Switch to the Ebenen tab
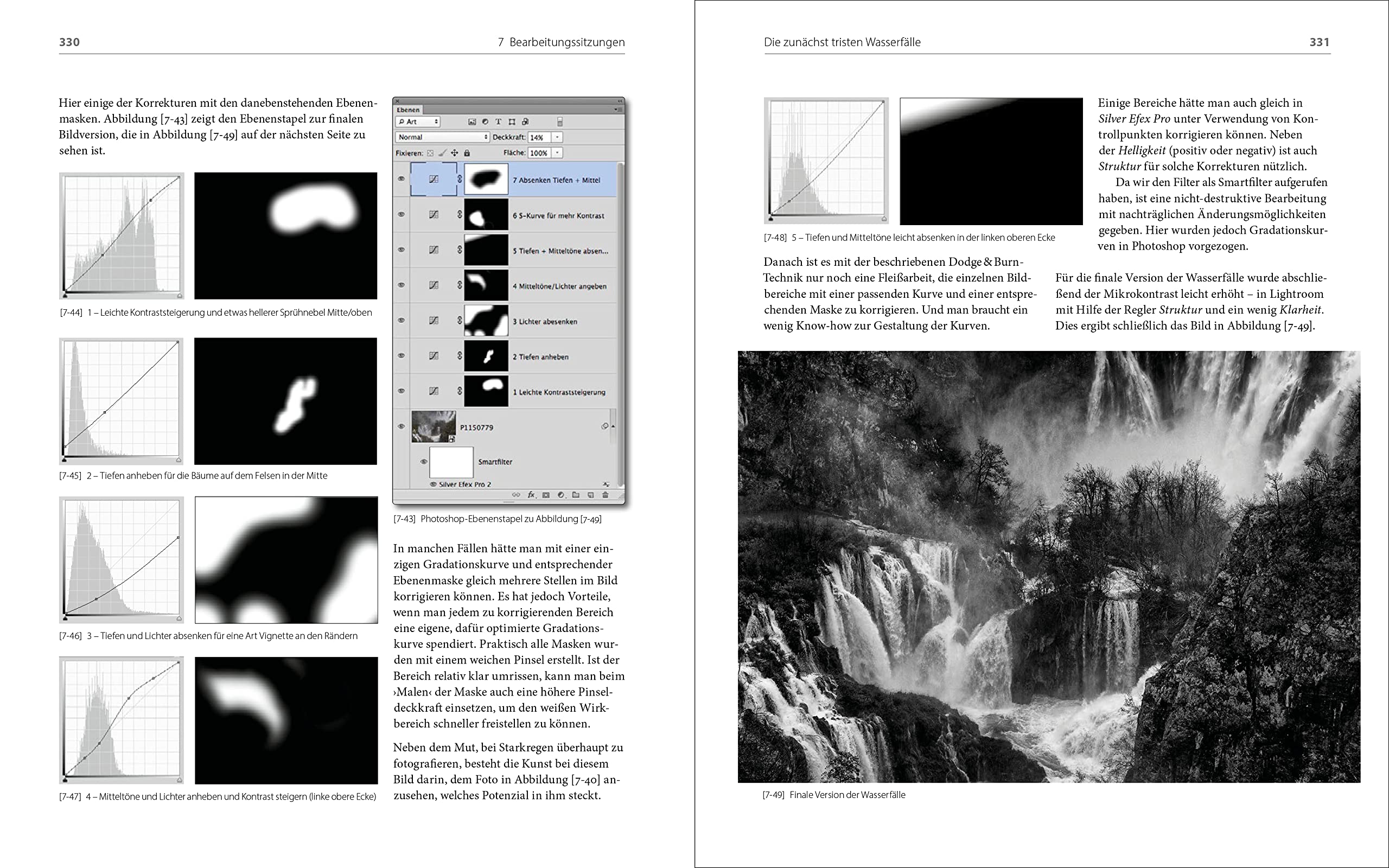 point(408,110)
